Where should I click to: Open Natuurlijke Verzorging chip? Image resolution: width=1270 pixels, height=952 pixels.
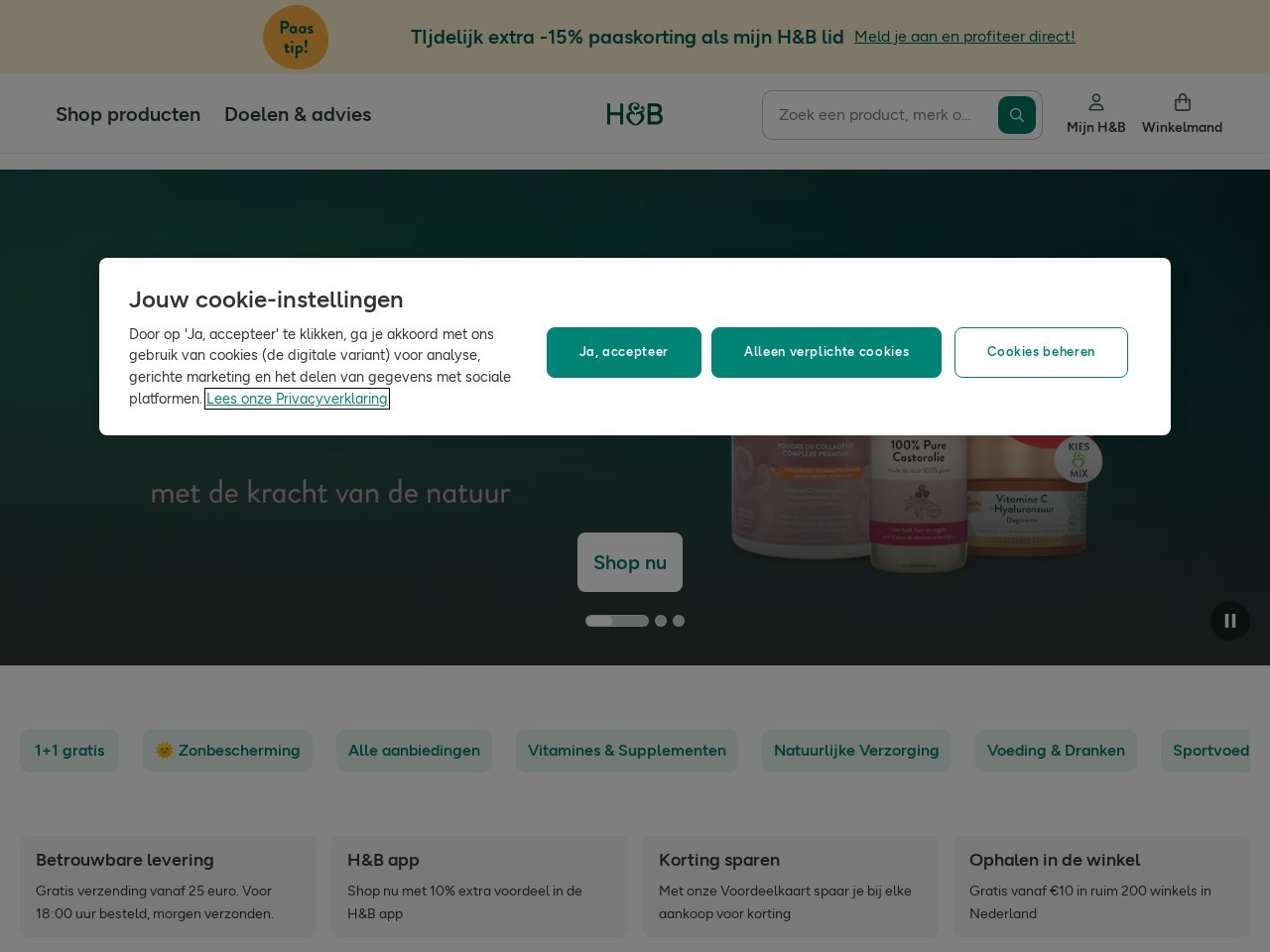(x=856, y=751)
